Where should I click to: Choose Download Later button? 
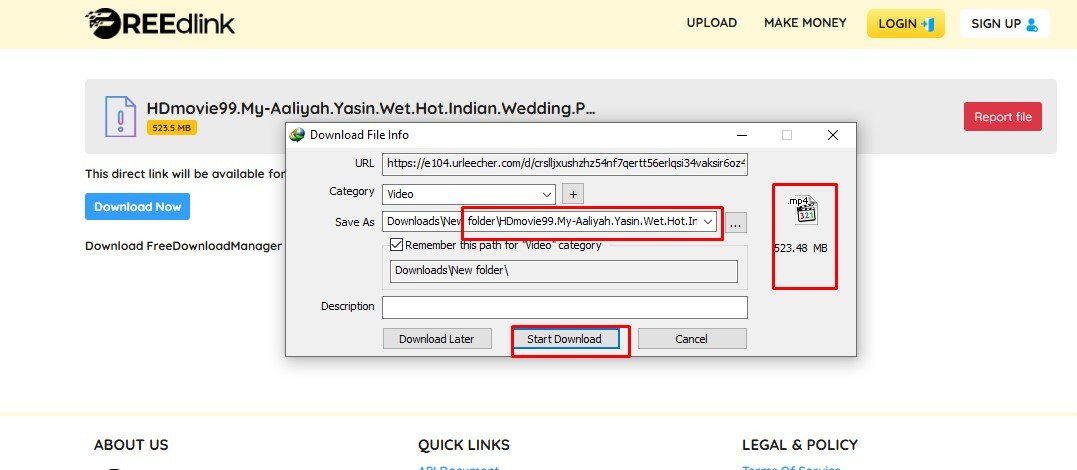tap(437, 339)
